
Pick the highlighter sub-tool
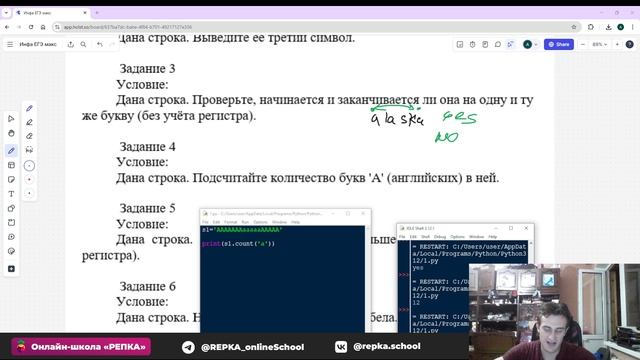(29, 122)
